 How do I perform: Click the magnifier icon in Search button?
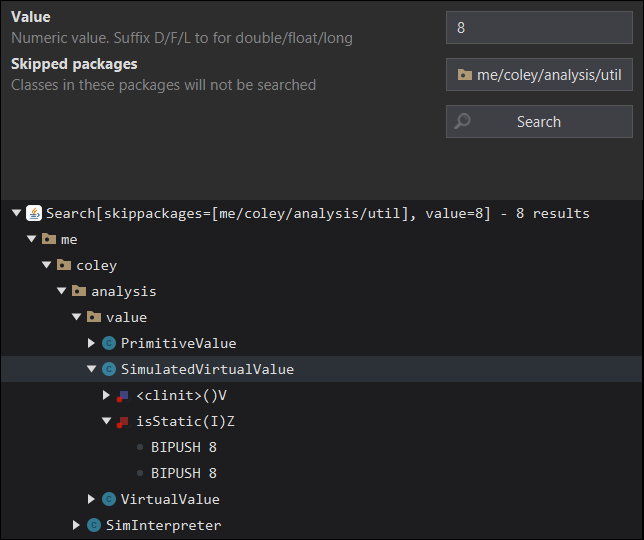pos(462,122)
